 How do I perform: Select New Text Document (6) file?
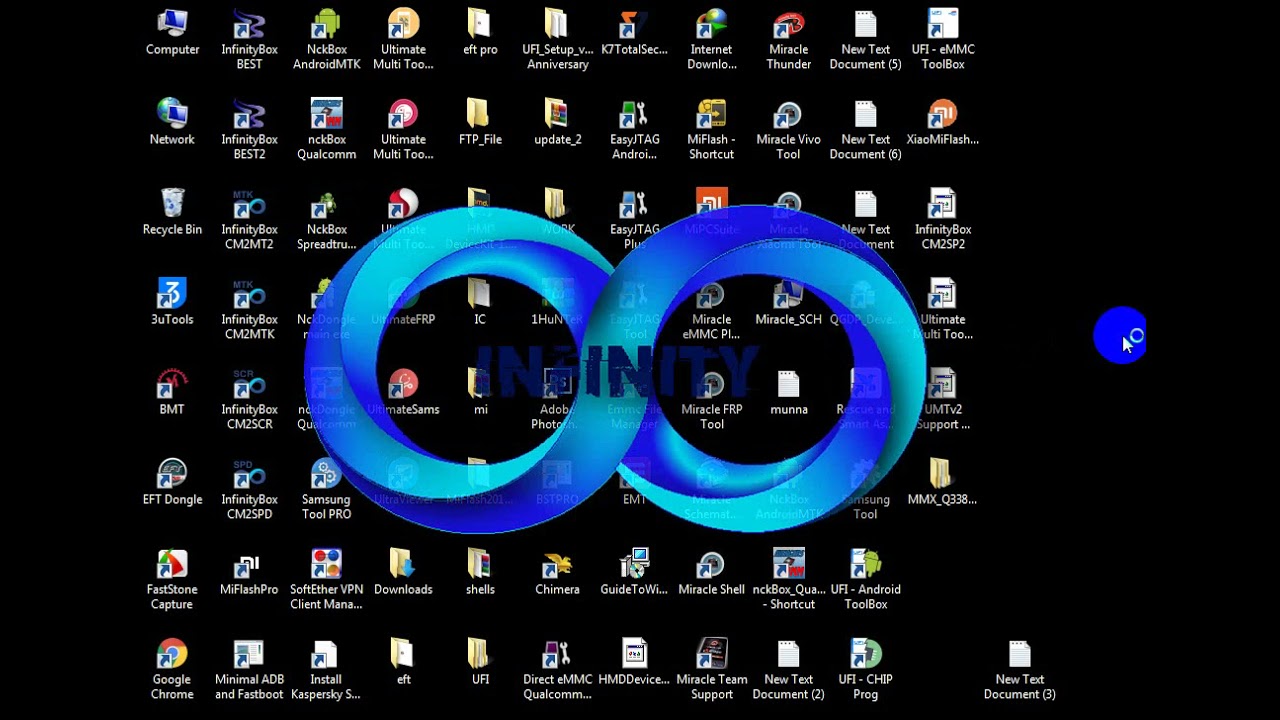point(865,130)
